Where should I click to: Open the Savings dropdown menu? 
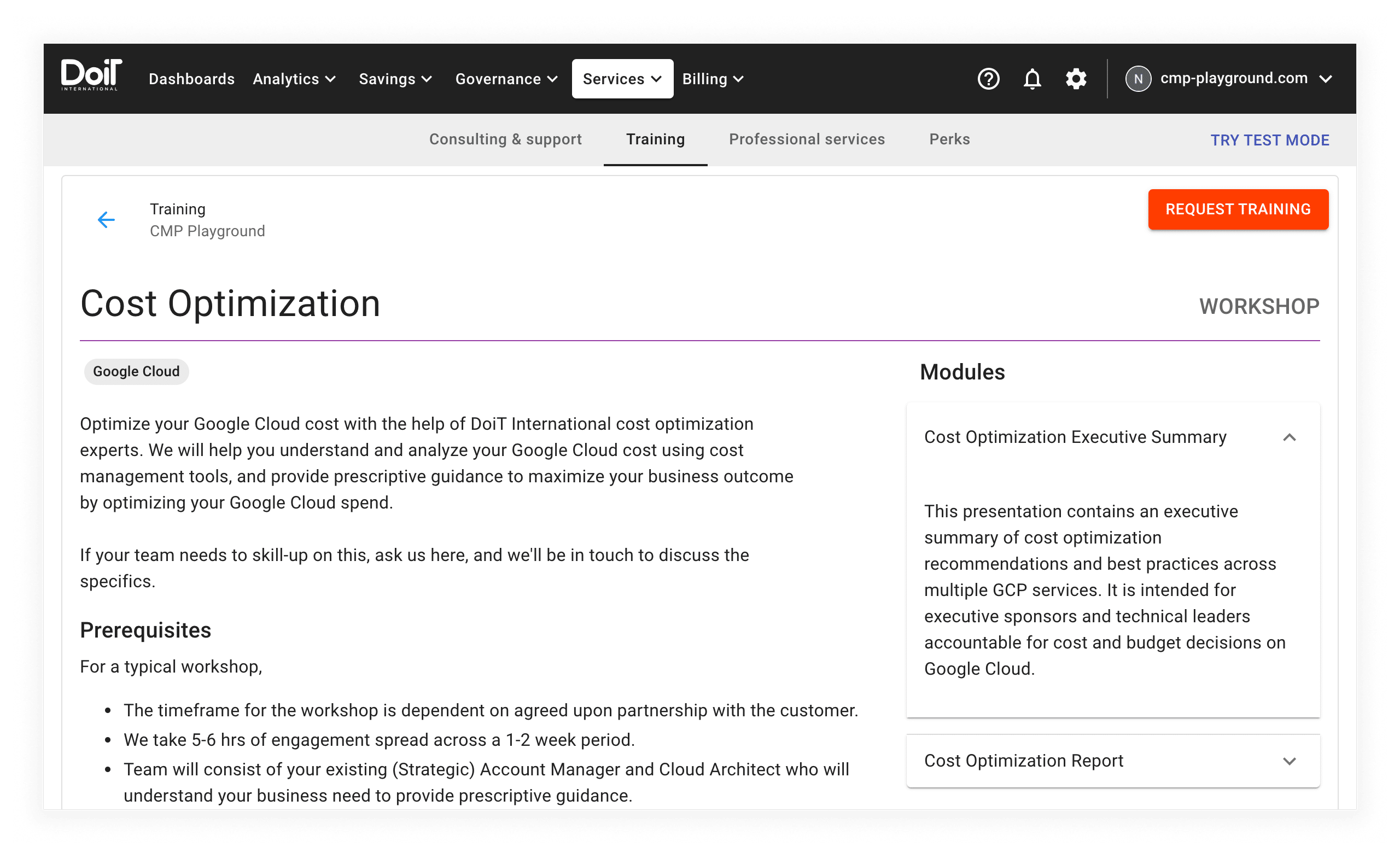click(395, 79)
